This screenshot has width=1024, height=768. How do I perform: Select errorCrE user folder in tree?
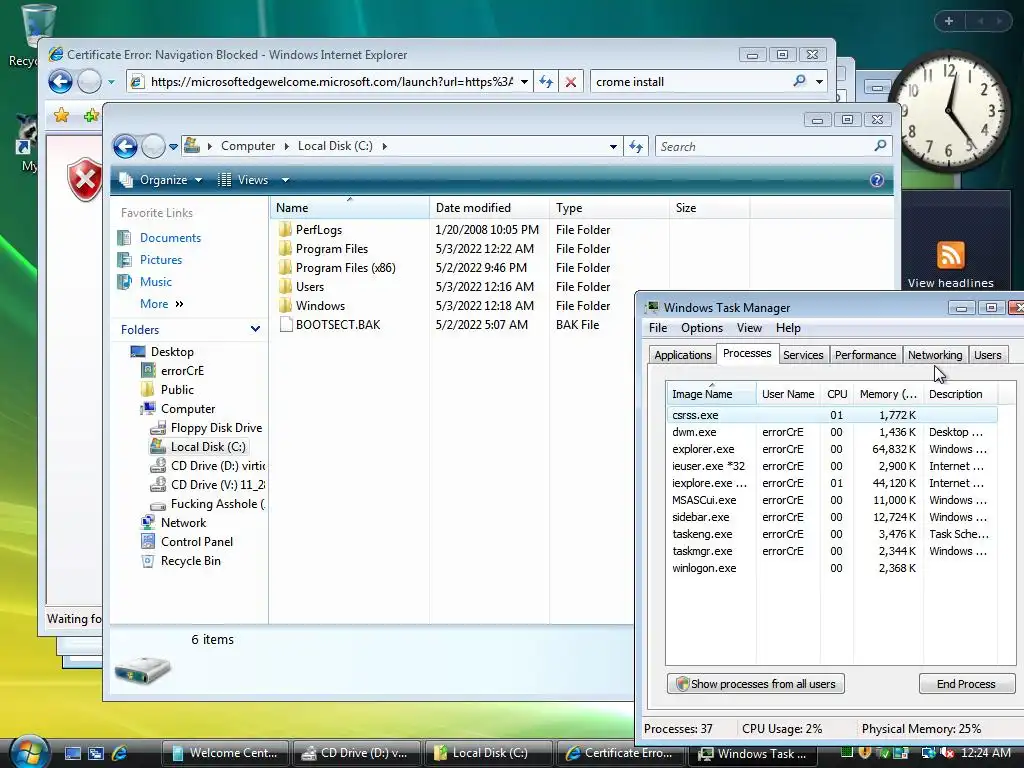coord(182,370)
